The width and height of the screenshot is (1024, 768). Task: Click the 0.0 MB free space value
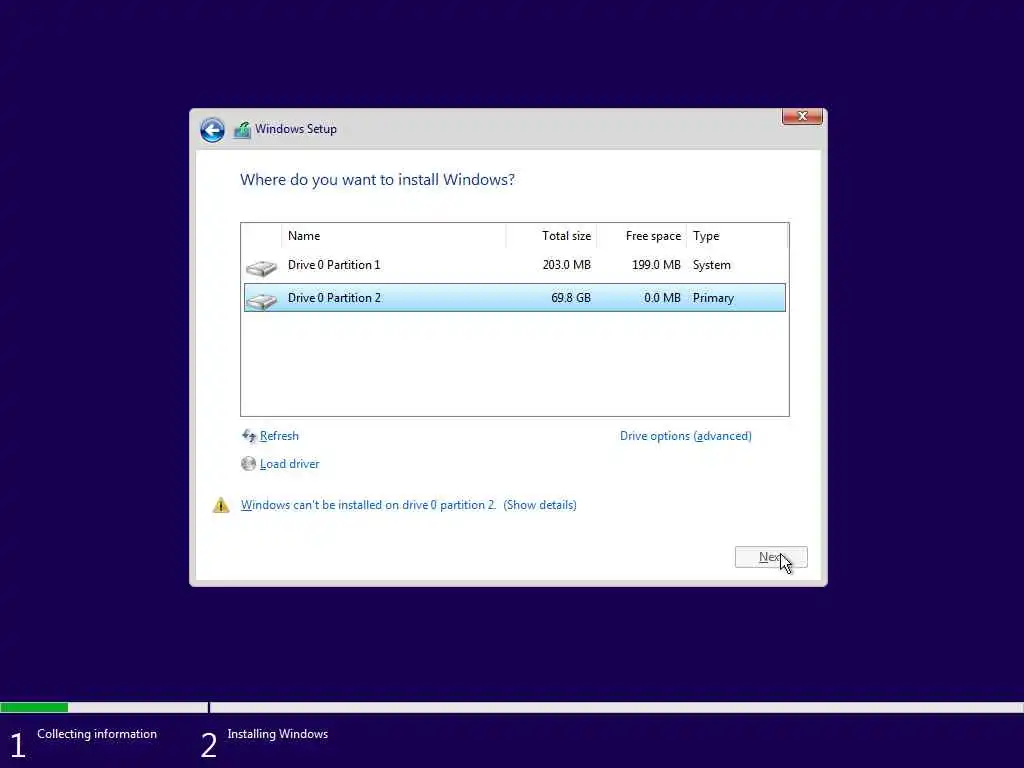click(x=662, y=298)
